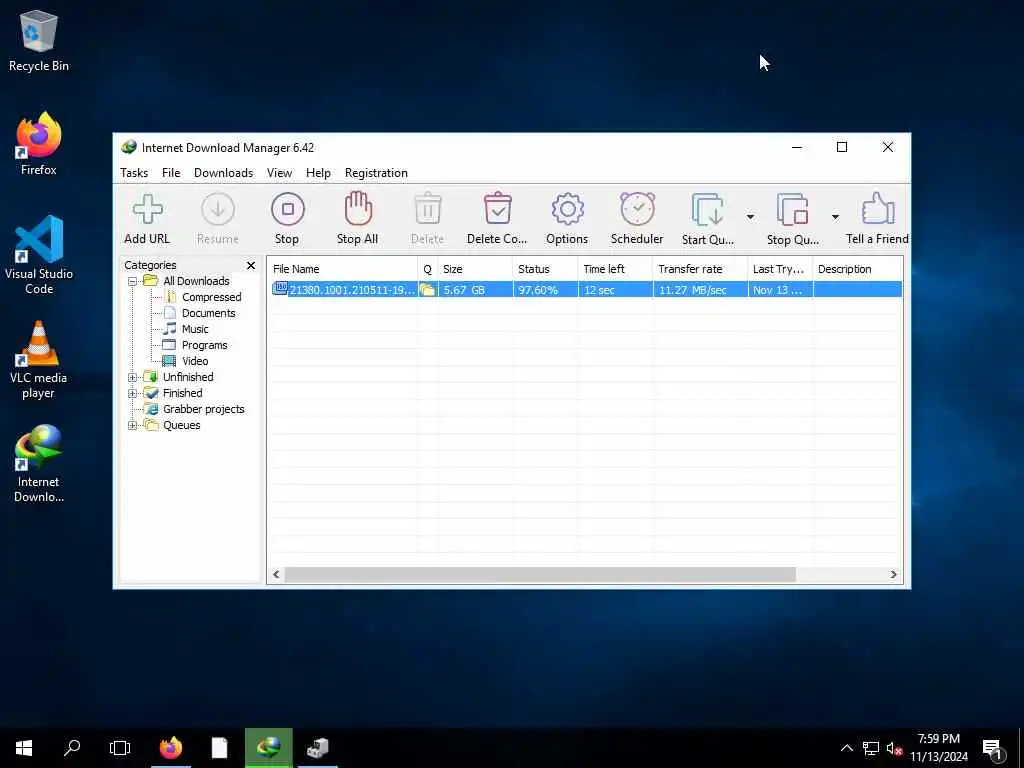Click the Add URL toolbar icon

(x=148, y=210)
